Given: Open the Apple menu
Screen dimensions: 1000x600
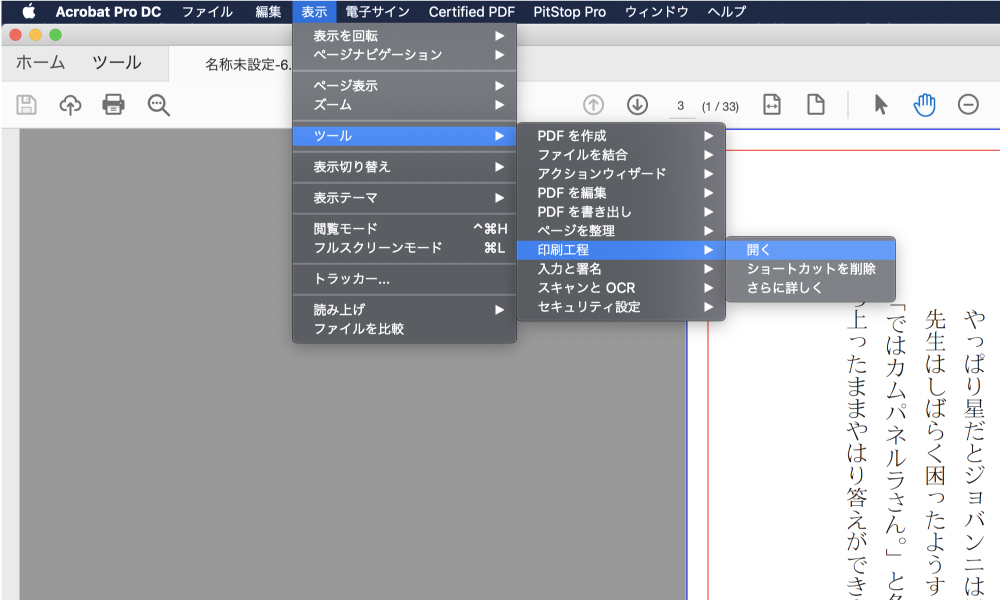Looking at the screenshot, I should point(29,11).
